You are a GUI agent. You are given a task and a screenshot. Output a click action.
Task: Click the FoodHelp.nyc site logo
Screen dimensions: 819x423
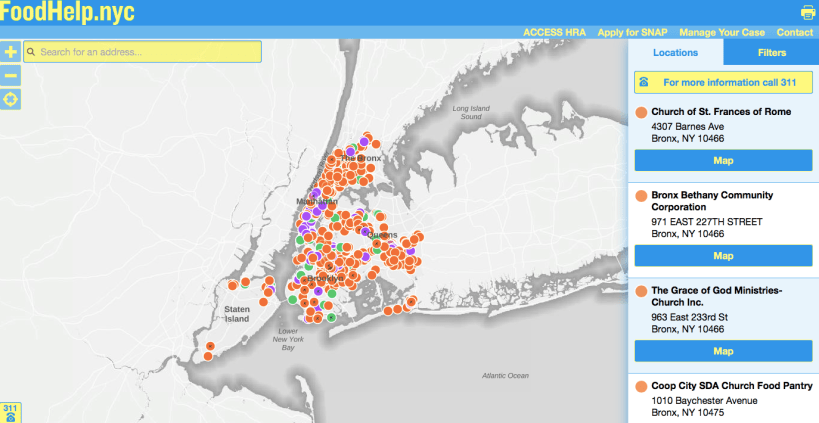[x=67, y=13]
